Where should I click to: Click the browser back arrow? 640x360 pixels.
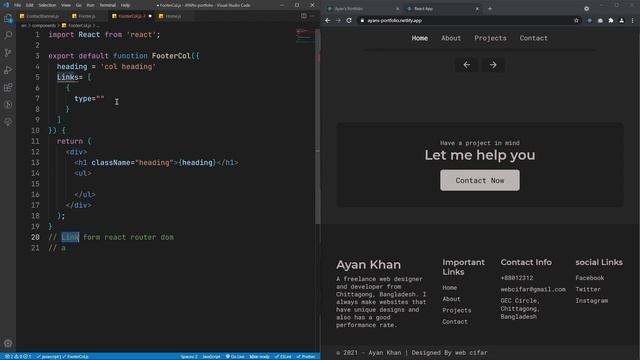(328, 20)
